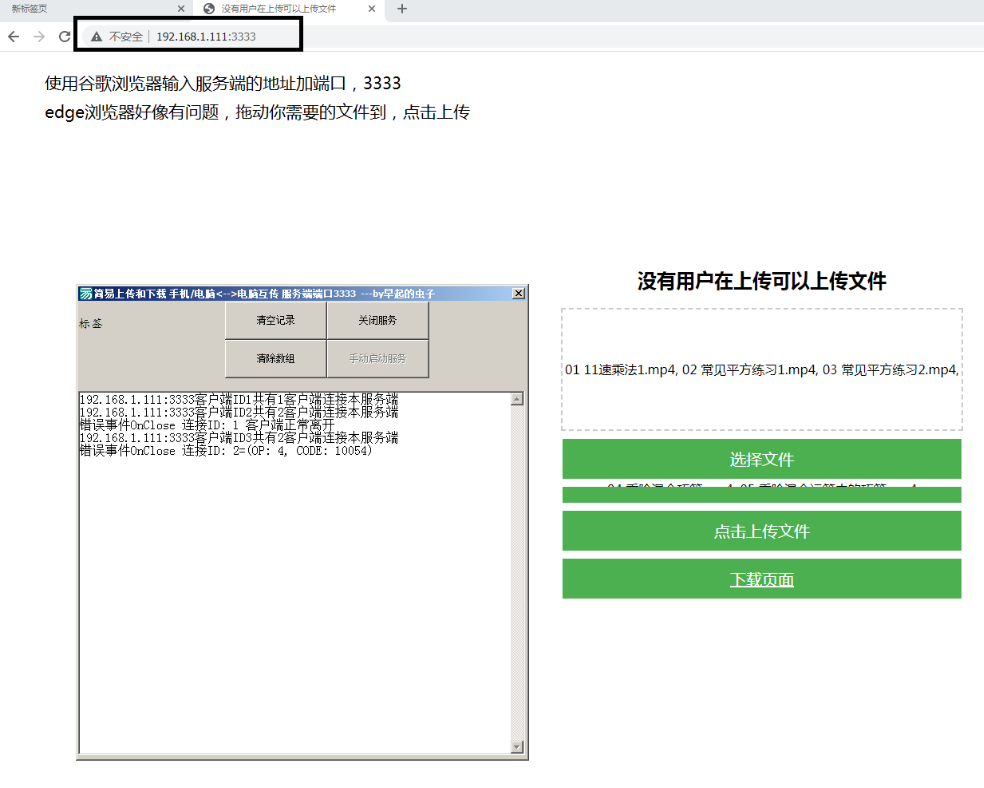Viewport: 984px width, 788px height.
Task: Click the 易 program icon in the window title bar
Action: coord(84,292)
